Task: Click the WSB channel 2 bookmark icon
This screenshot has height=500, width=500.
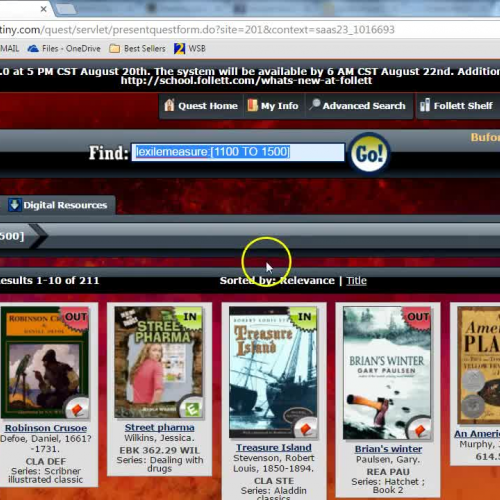Action: click(x=179, y=49)
